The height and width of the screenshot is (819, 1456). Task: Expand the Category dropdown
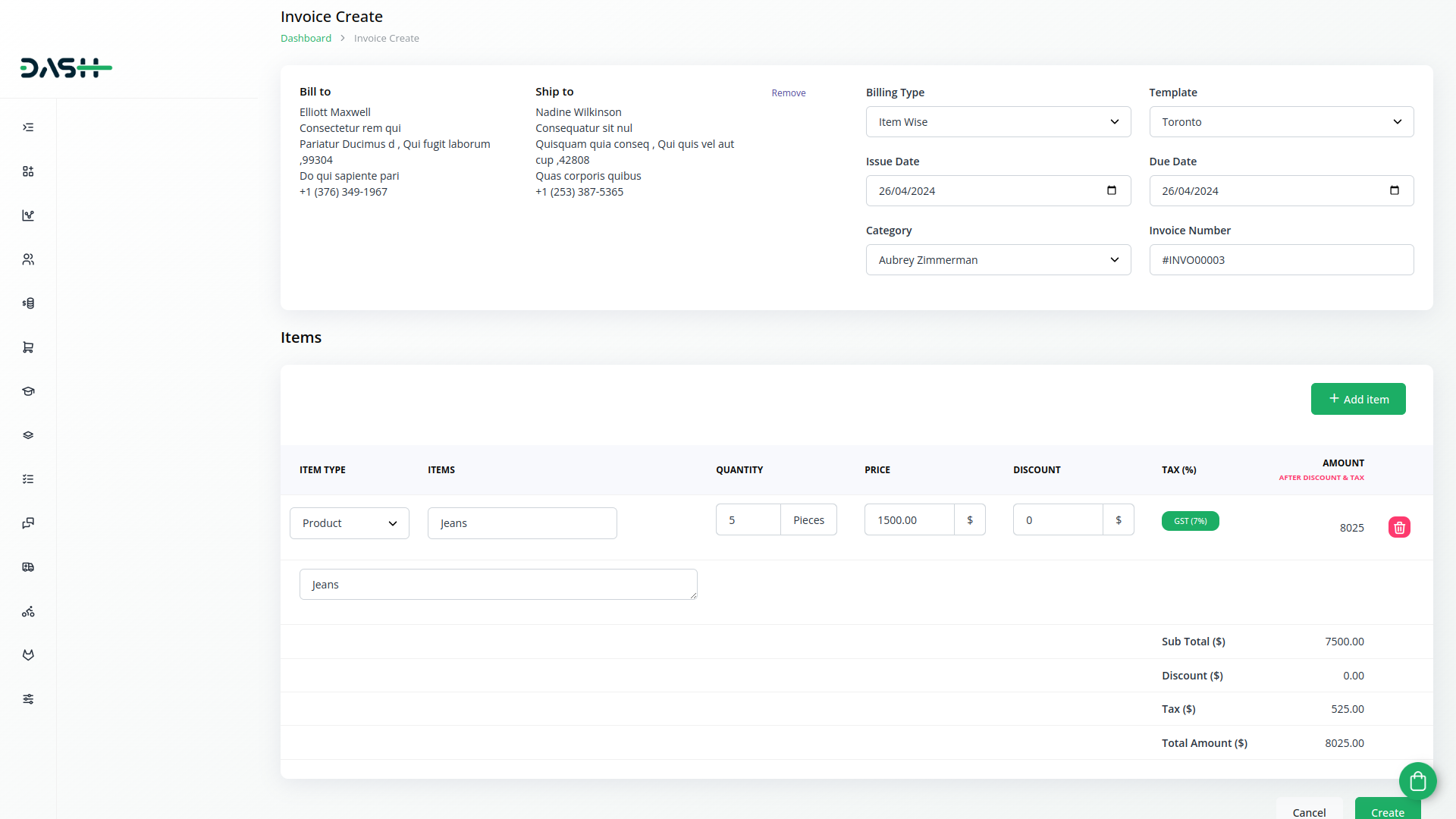click(x=998, y=260)
